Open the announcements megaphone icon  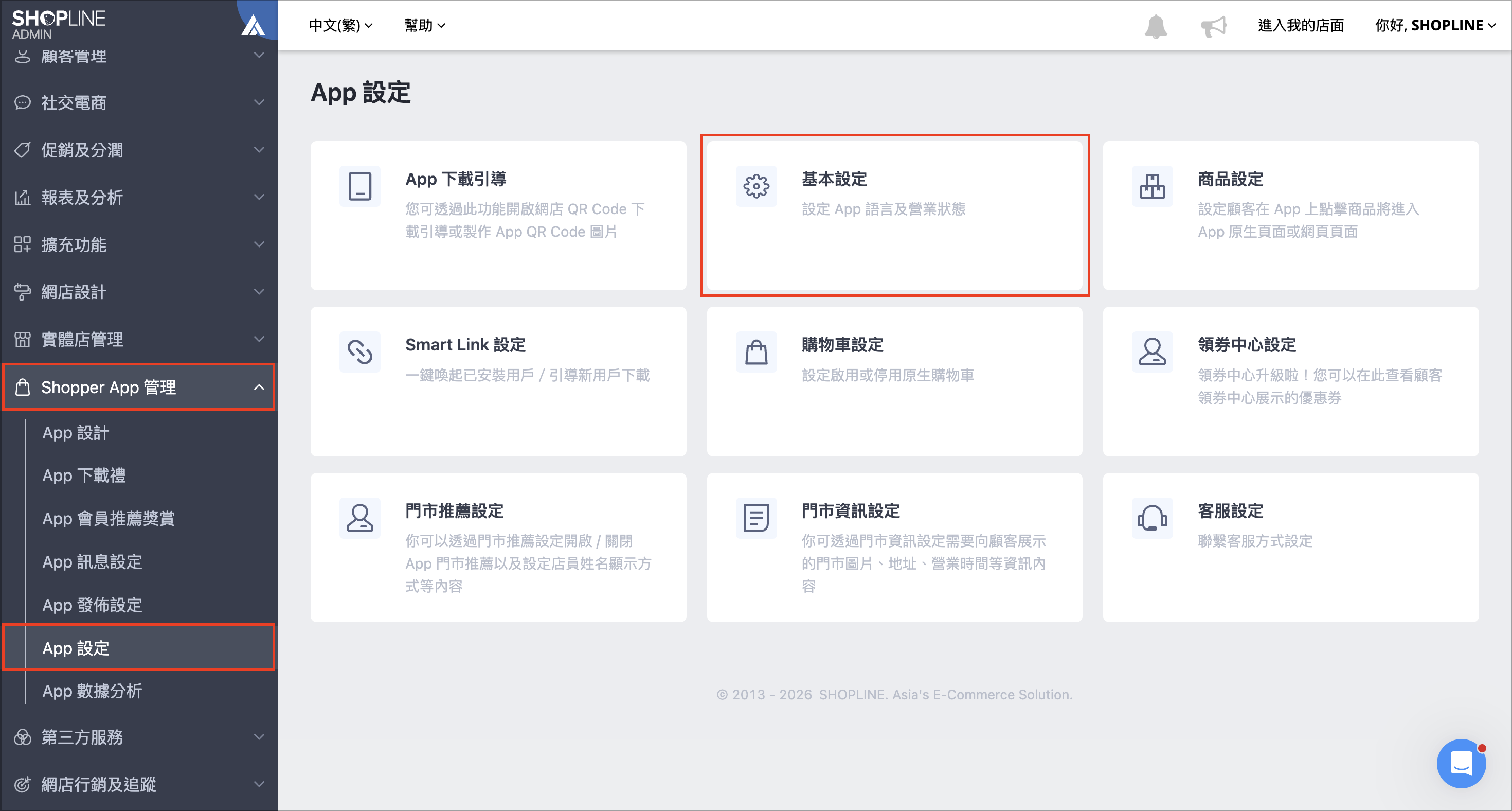pyautogui.click(x=1213, y=26)
